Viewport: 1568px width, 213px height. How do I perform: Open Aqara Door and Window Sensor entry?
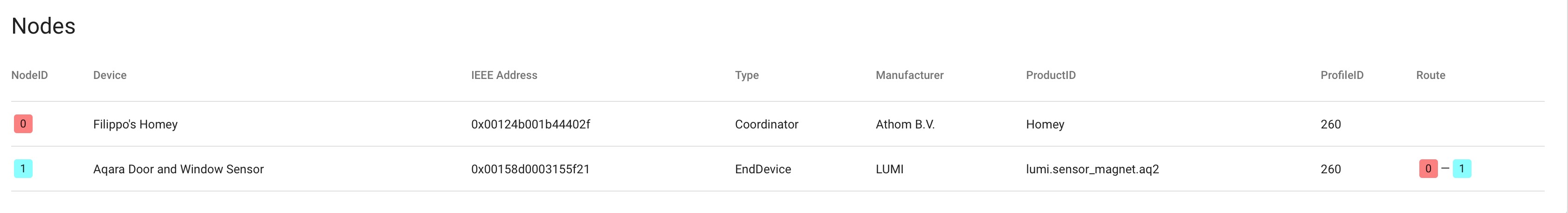(x=179, y=169)
